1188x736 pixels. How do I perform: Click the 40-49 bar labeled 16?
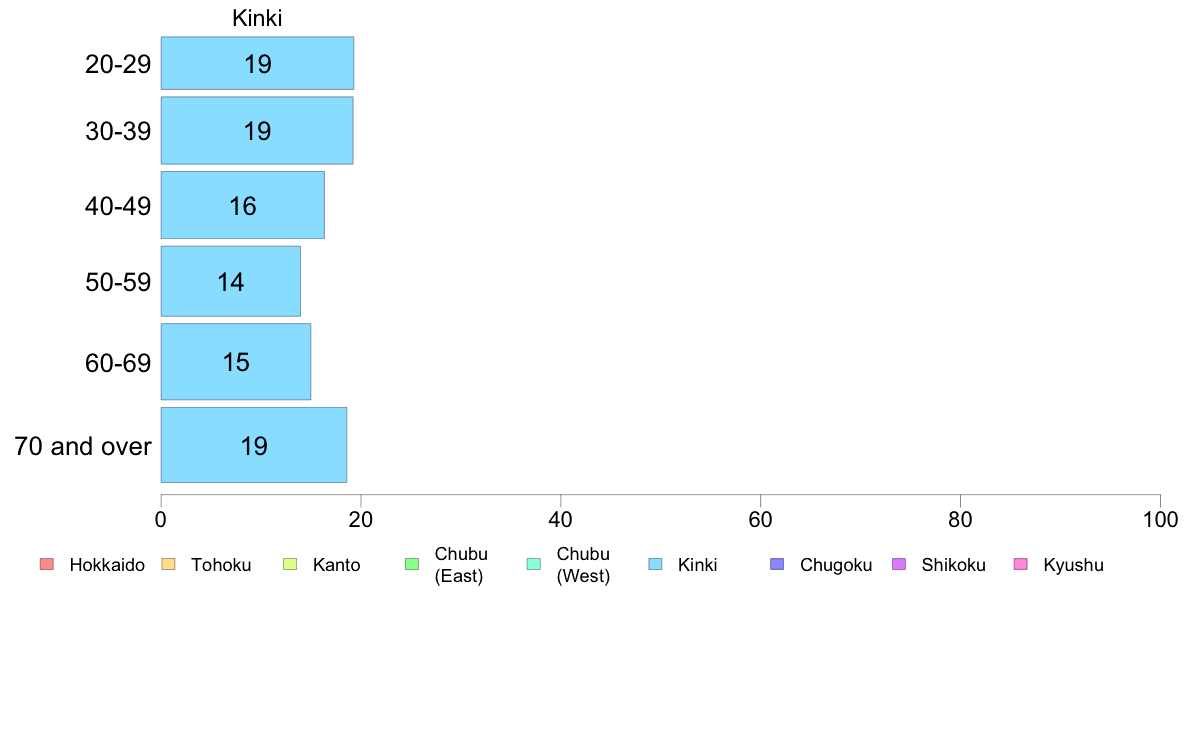[242, 205]
